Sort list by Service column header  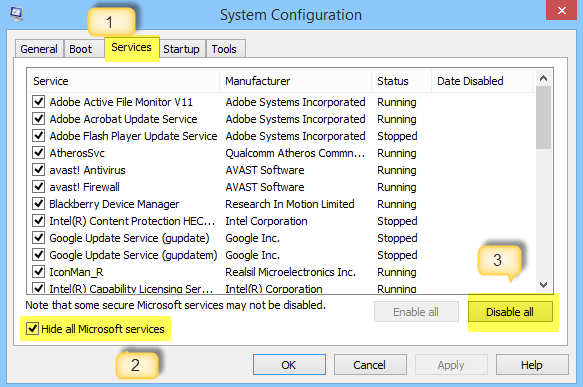(123, 81)
